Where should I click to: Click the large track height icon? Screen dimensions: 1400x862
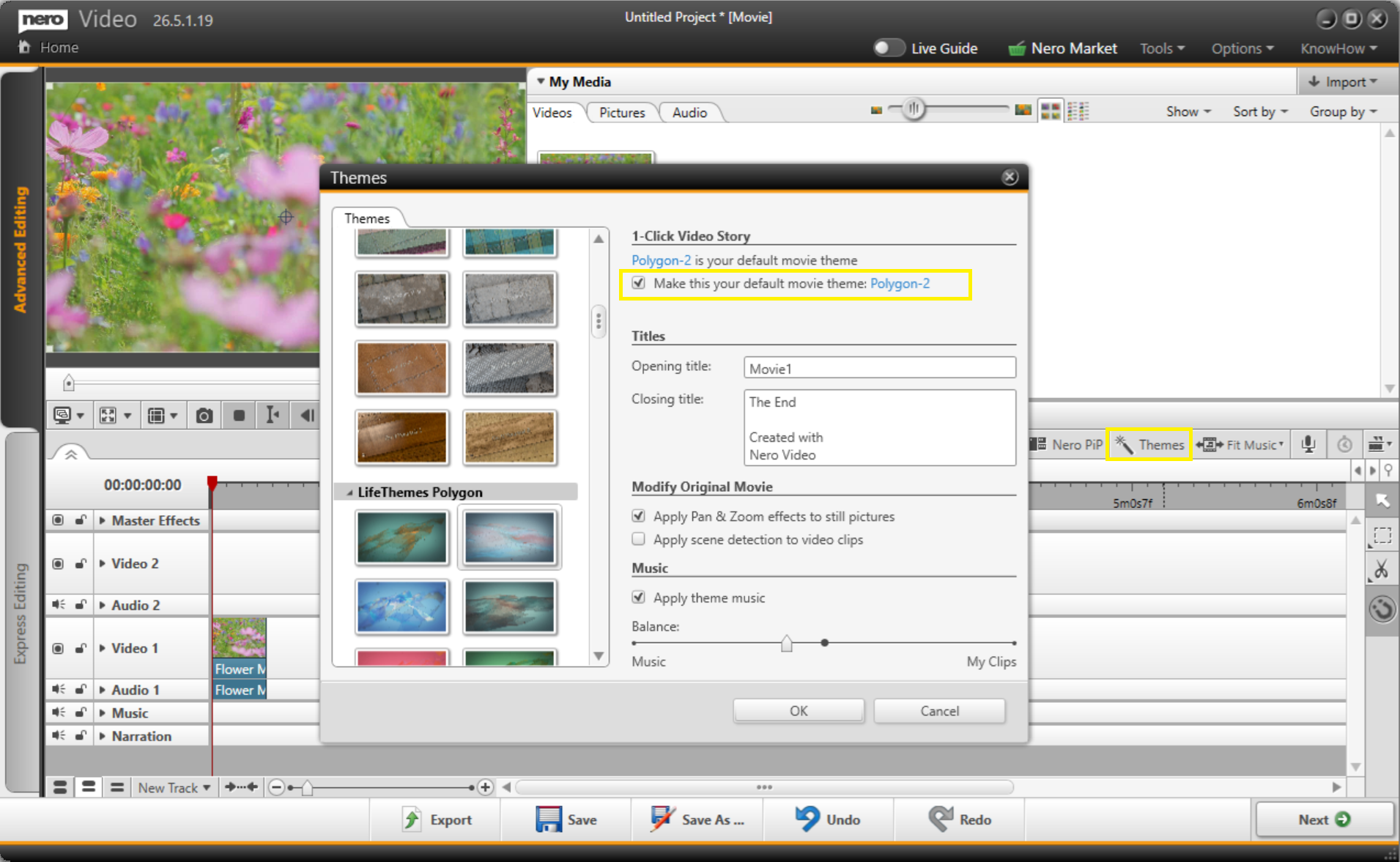[x=60, y=787]
